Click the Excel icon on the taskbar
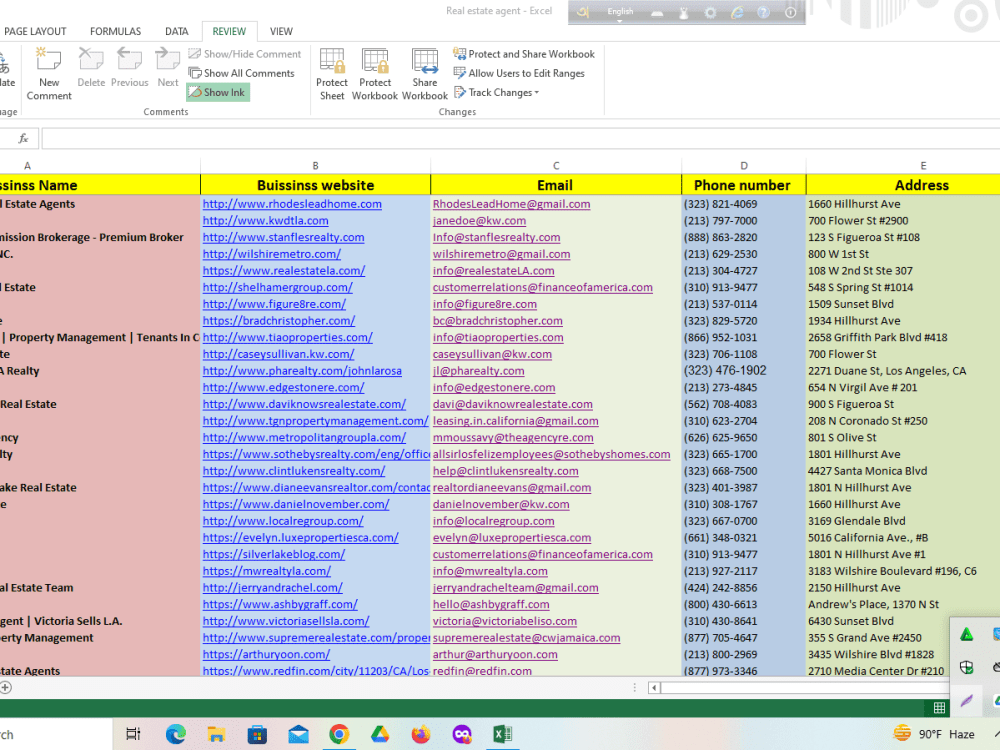This screenshot has height=750, width=1000. [502, 734]
